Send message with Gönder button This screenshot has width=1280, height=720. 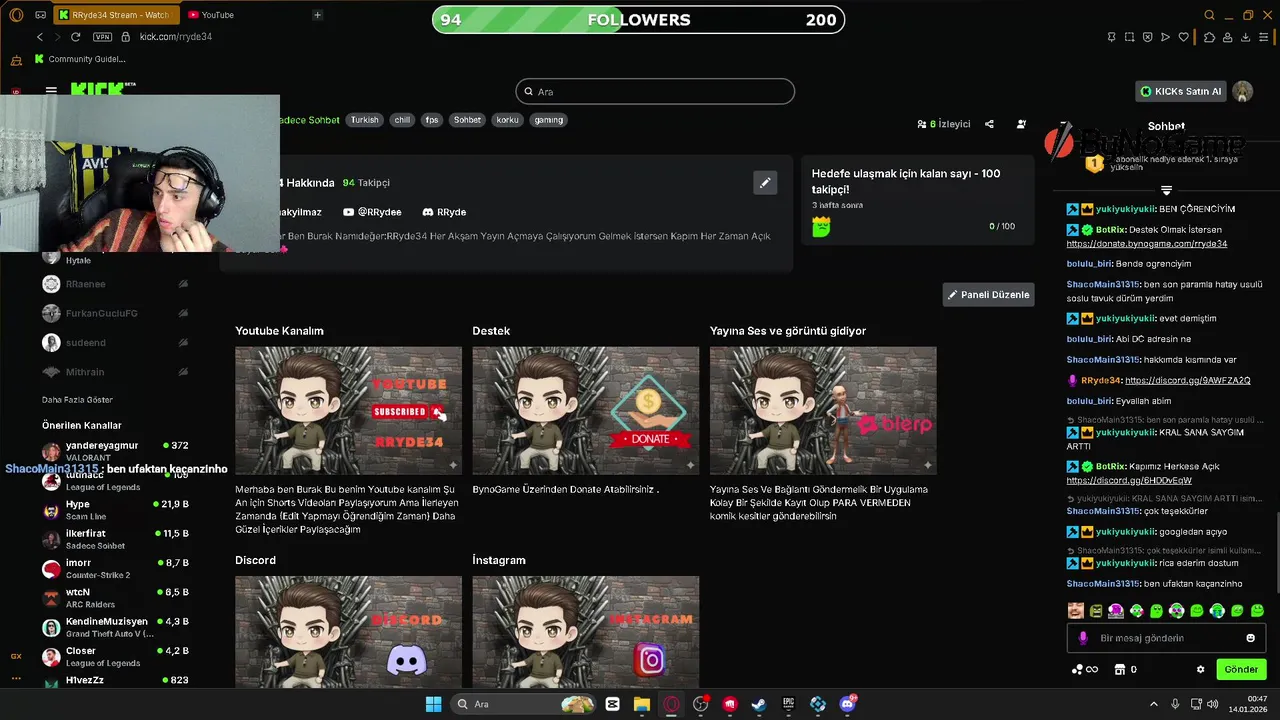click(x=1241, y=669)
